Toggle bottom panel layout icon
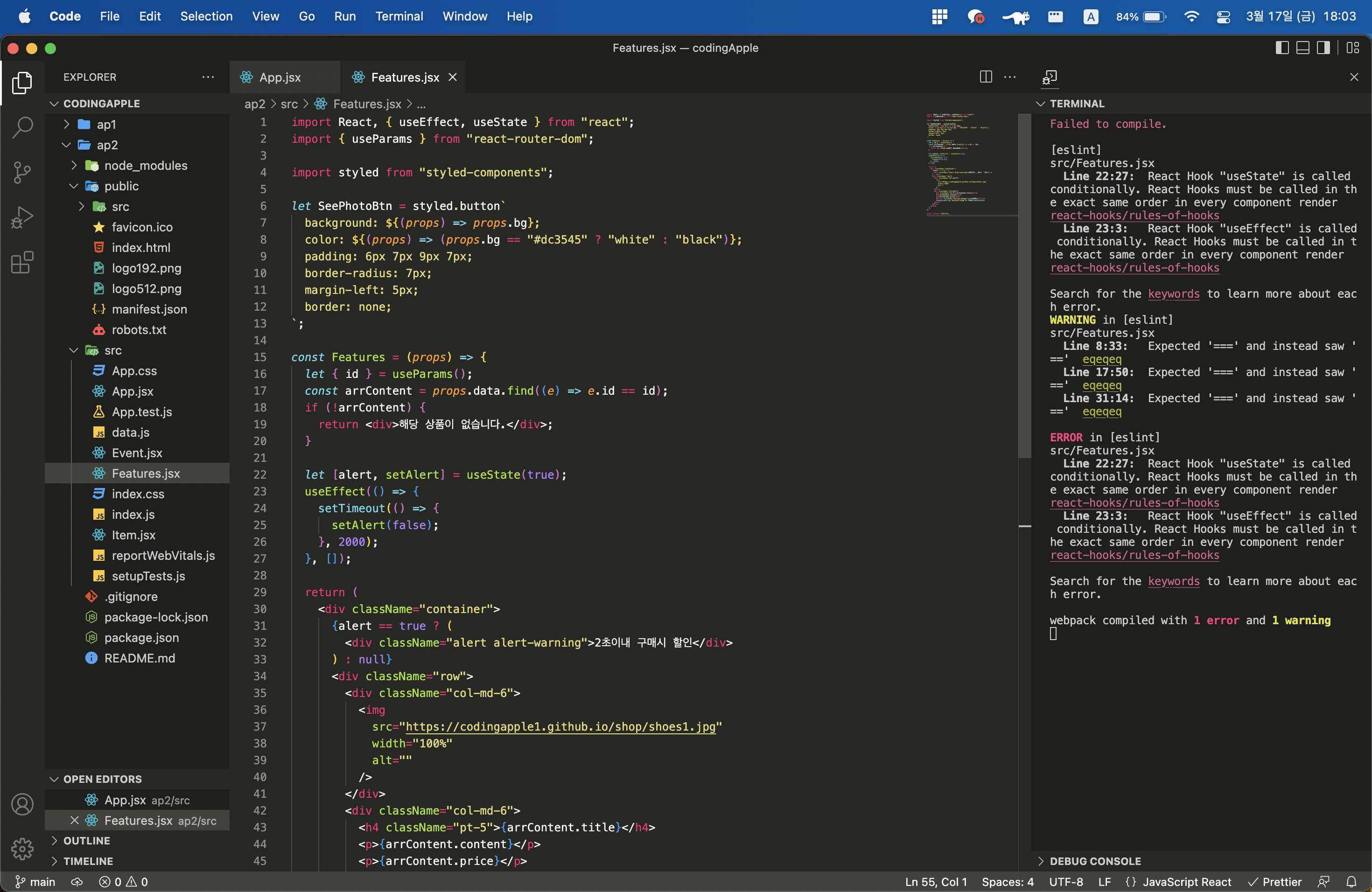Screen dimensions: 1372x892 1302,48
